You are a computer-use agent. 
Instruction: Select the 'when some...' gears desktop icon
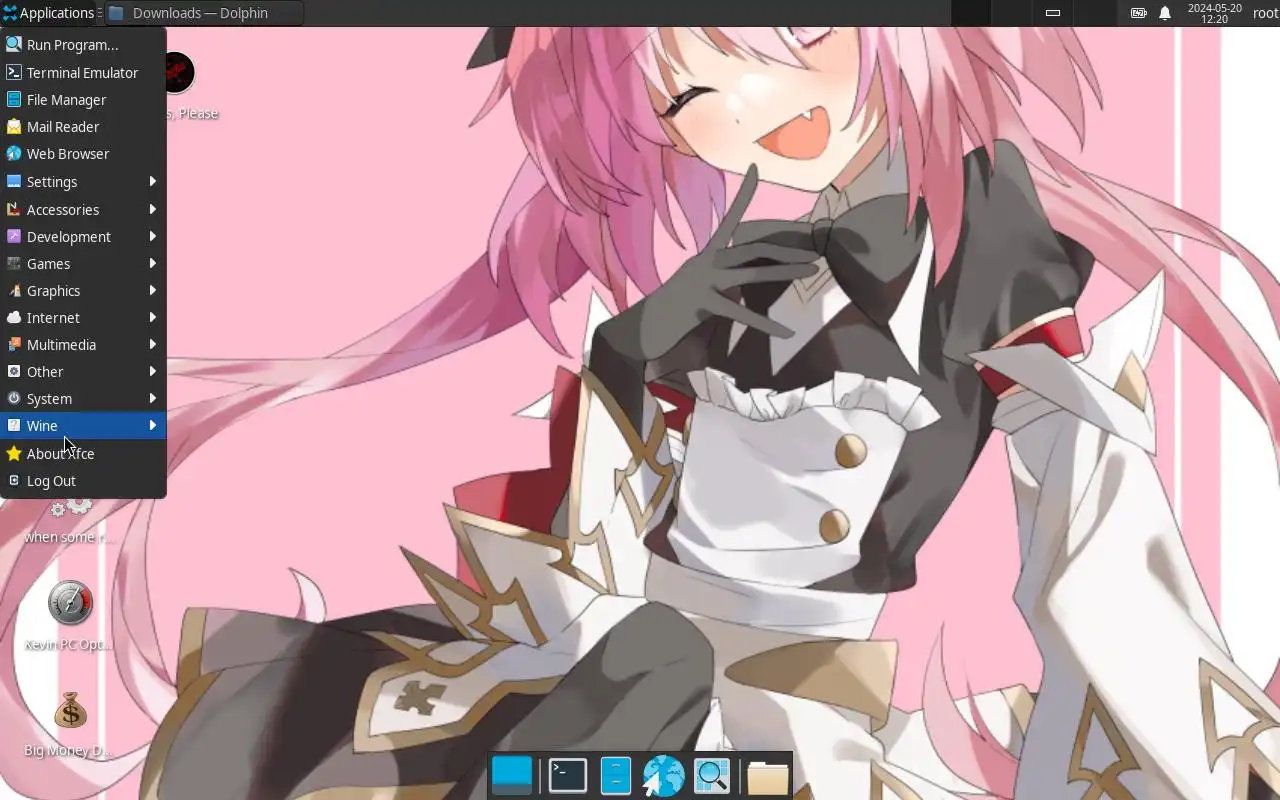69,522
